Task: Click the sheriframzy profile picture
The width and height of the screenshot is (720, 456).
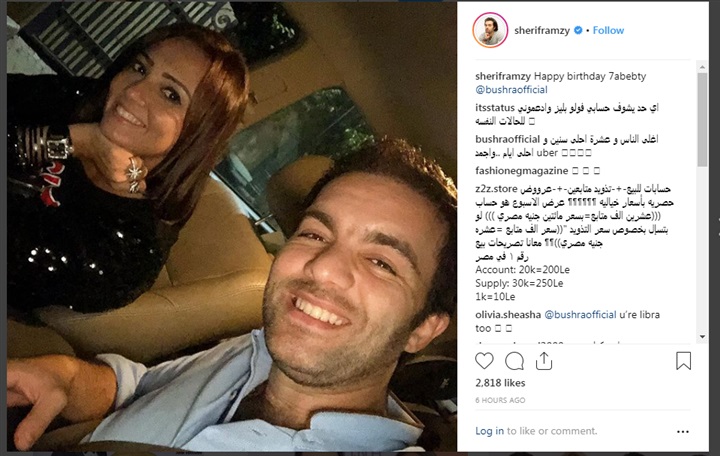Action: pyautogui.click(x=490, y=30)
